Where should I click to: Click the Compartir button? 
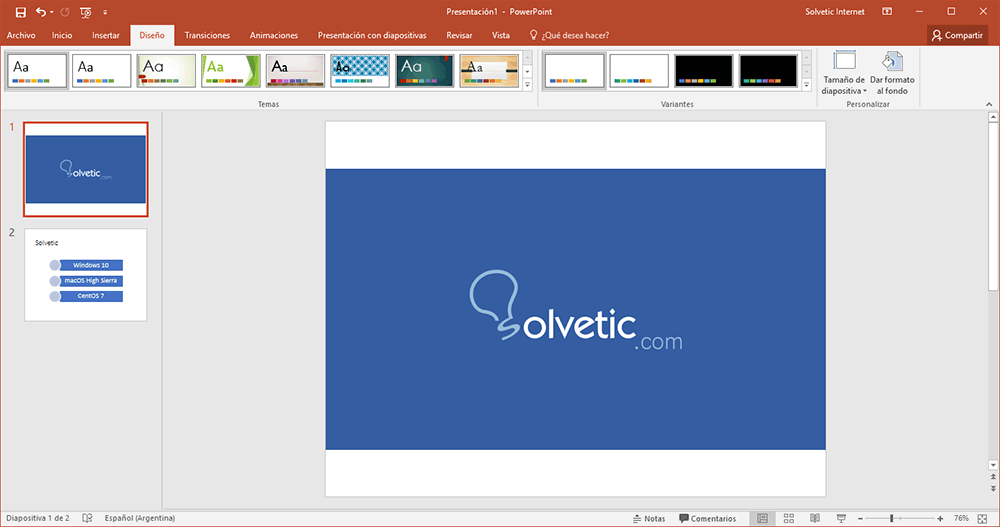(957, 35)
